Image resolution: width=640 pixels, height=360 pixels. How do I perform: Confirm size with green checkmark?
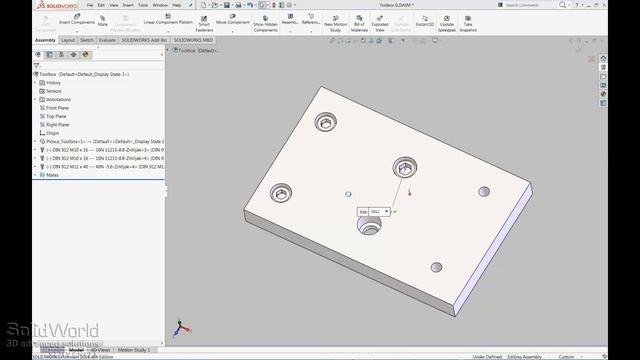click(395, 211)
